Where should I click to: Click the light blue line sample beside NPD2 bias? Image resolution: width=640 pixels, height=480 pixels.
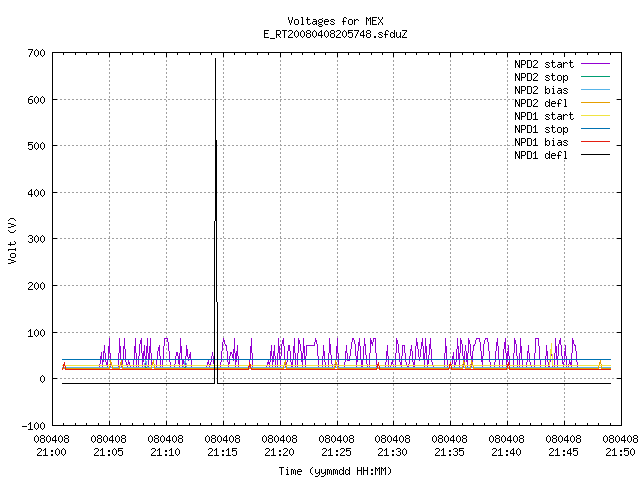[x=595, y=89]
